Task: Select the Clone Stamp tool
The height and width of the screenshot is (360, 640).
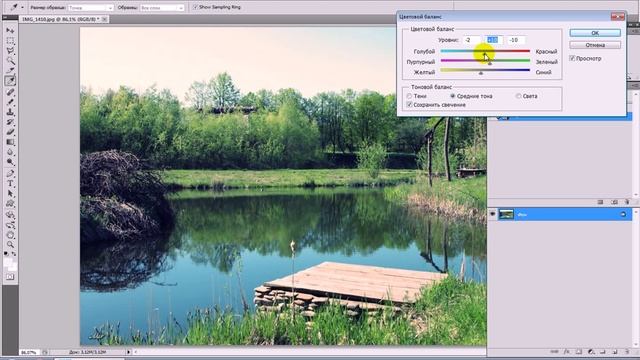Action: [10, 112]
